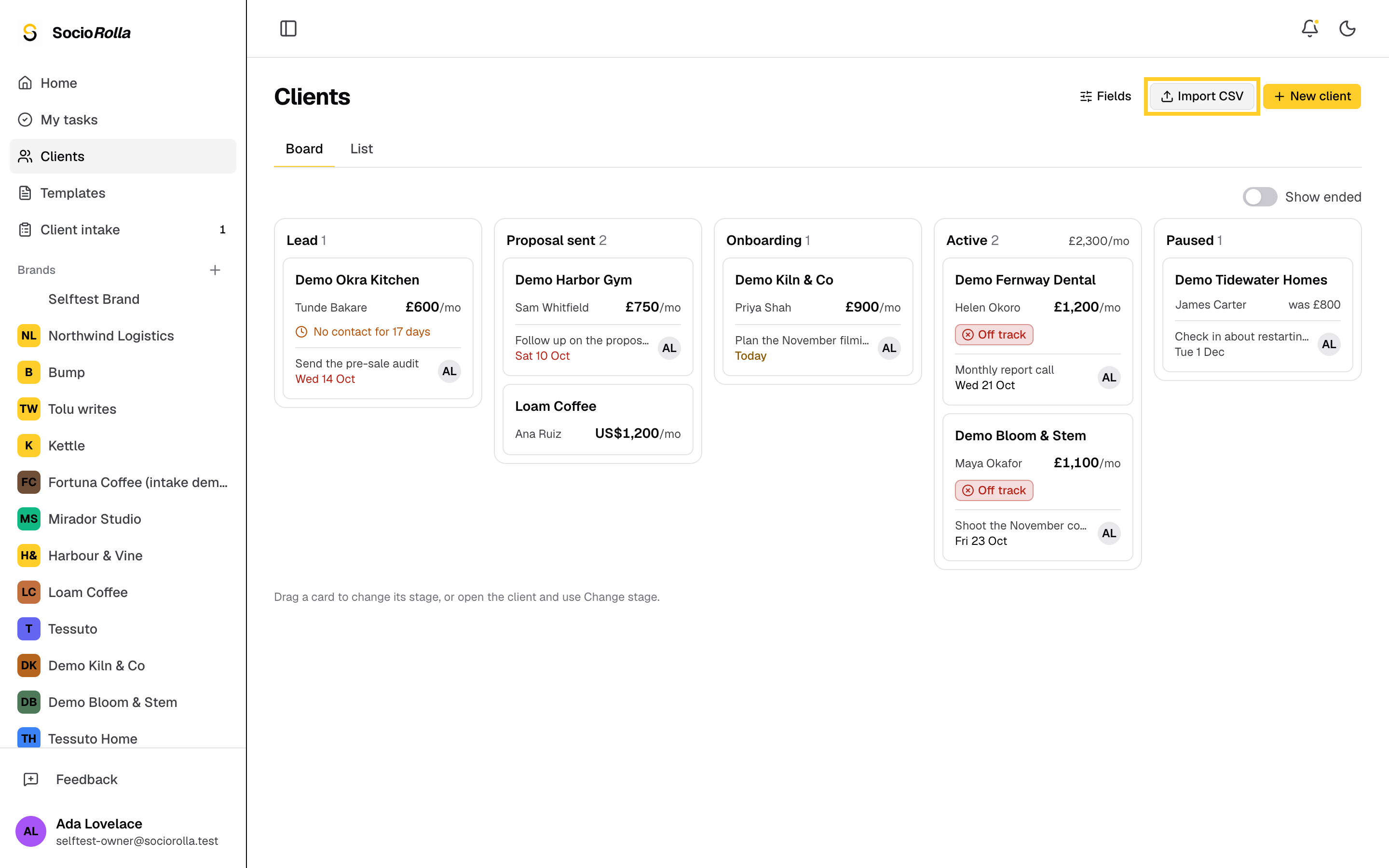Click the Onboarding column header

pos(768,240)
